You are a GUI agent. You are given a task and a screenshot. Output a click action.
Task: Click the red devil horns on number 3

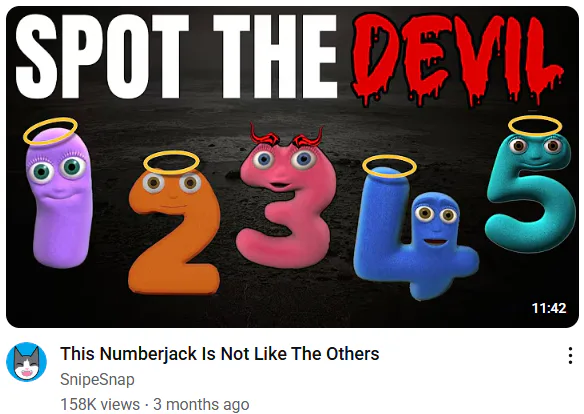click(x=286, y=136)
